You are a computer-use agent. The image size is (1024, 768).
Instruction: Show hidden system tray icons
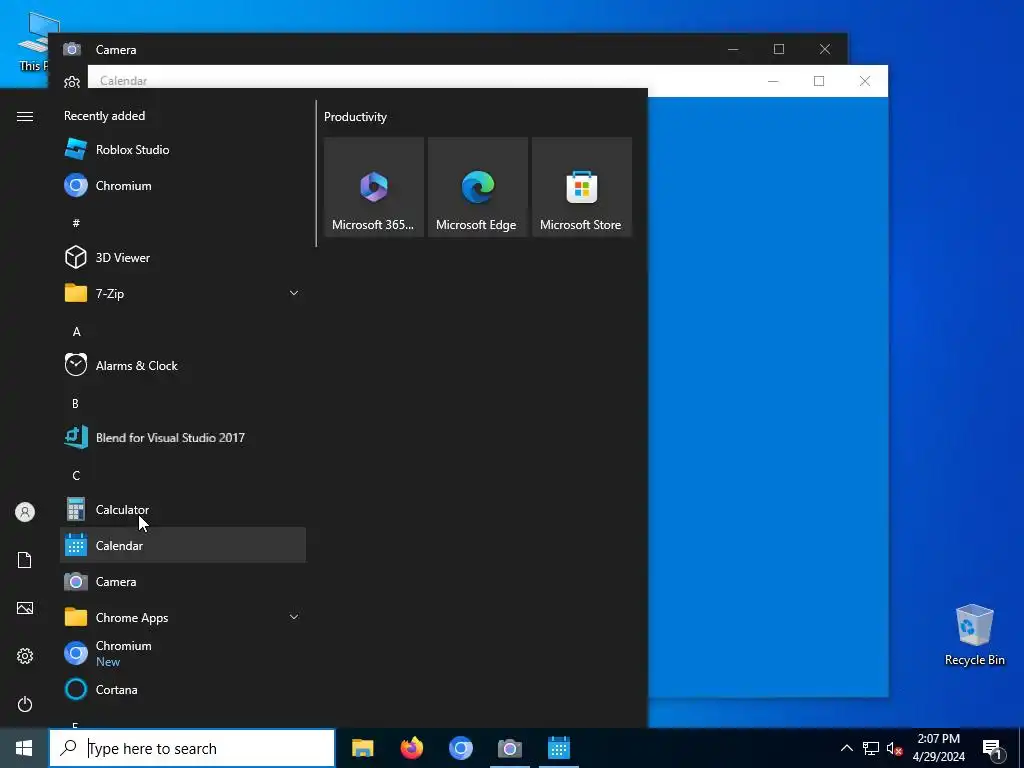[846, 748]
